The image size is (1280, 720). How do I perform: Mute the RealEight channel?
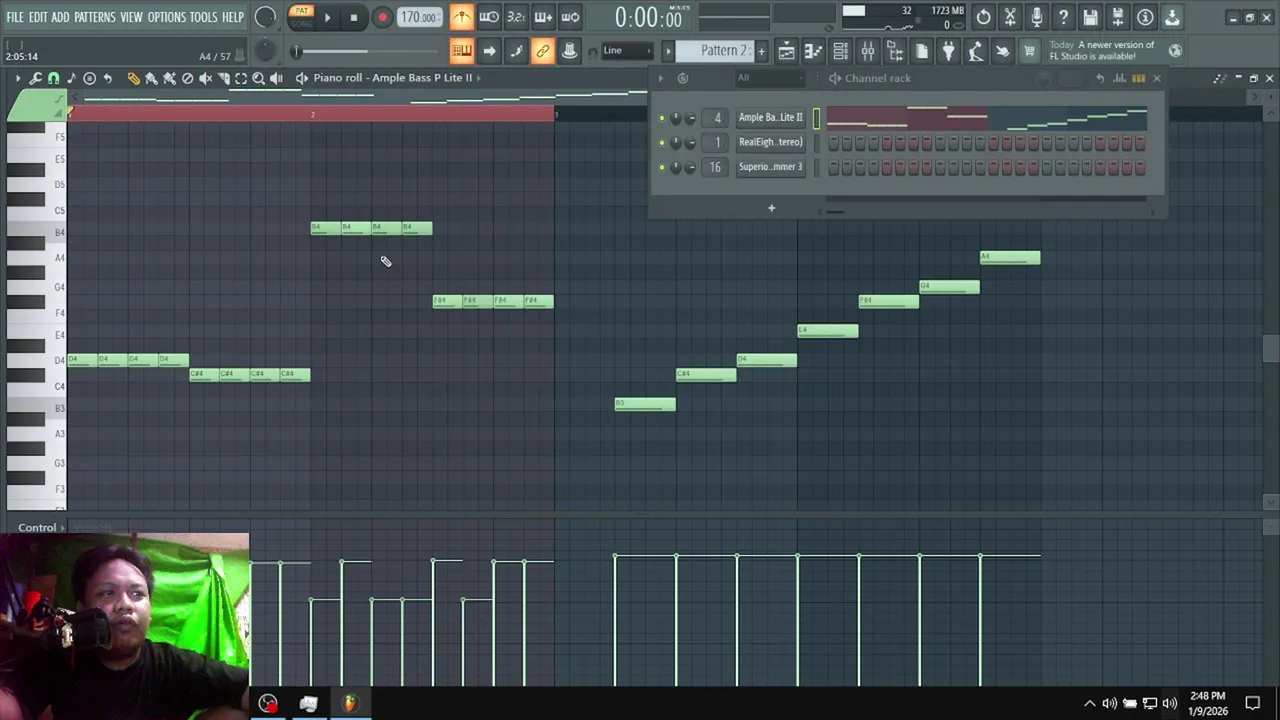[x=661, y=143]
